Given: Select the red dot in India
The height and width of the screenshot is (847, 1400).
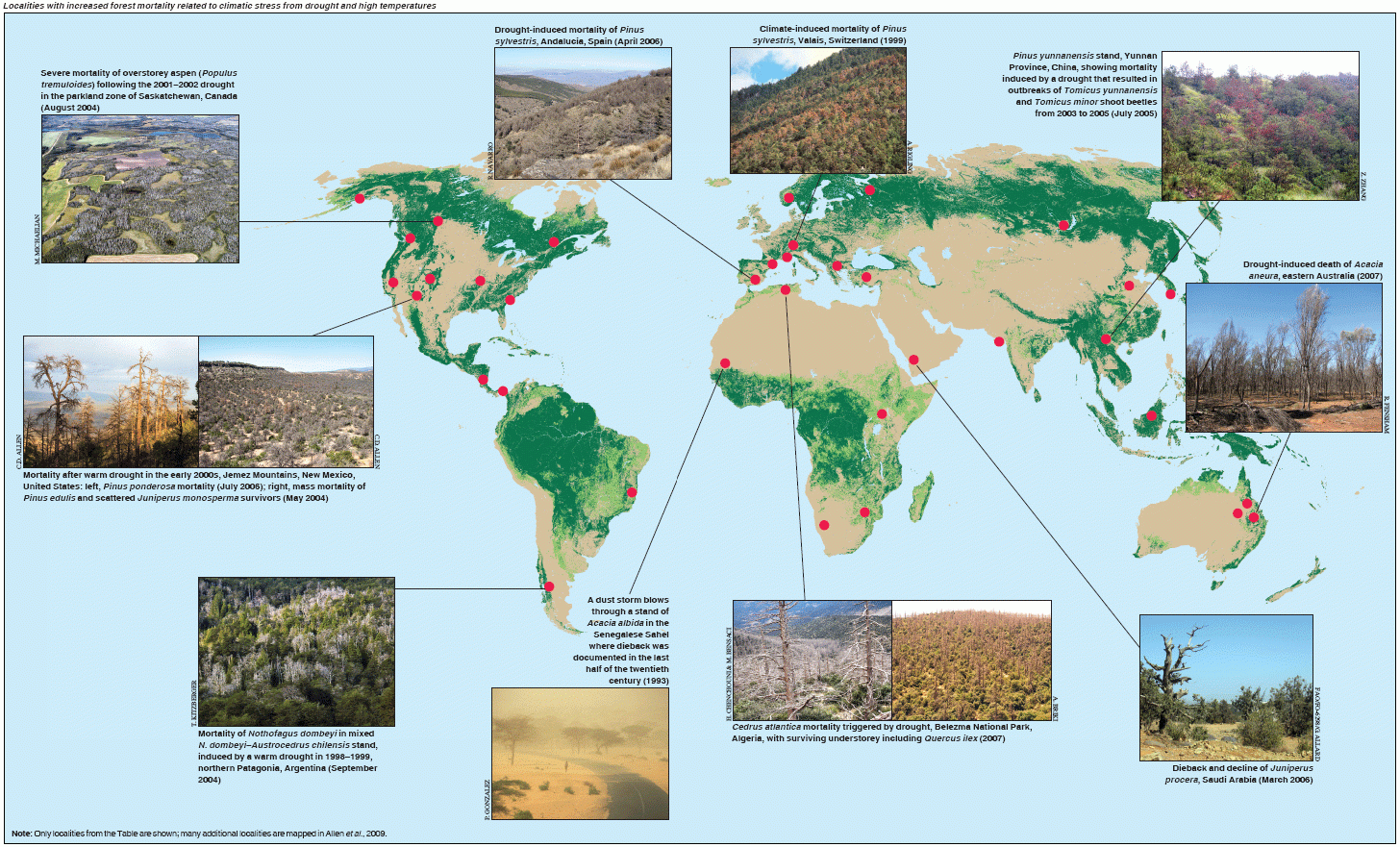Looking at the screenshot, I should tap(999, 341).
